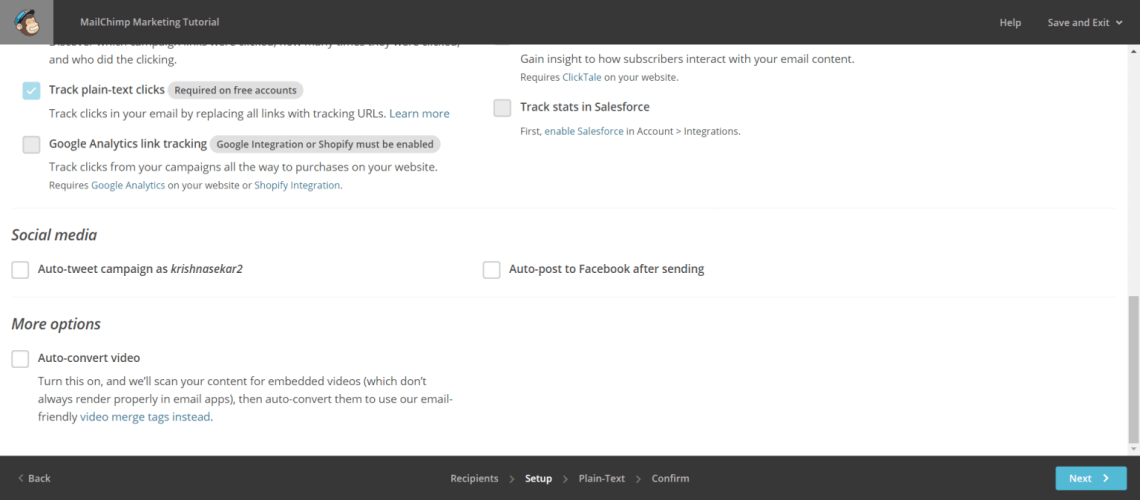Click the back arrow chevron beside Back
Image resolution: width=1140 pixels, height=500 pixels.
point(20,478)
